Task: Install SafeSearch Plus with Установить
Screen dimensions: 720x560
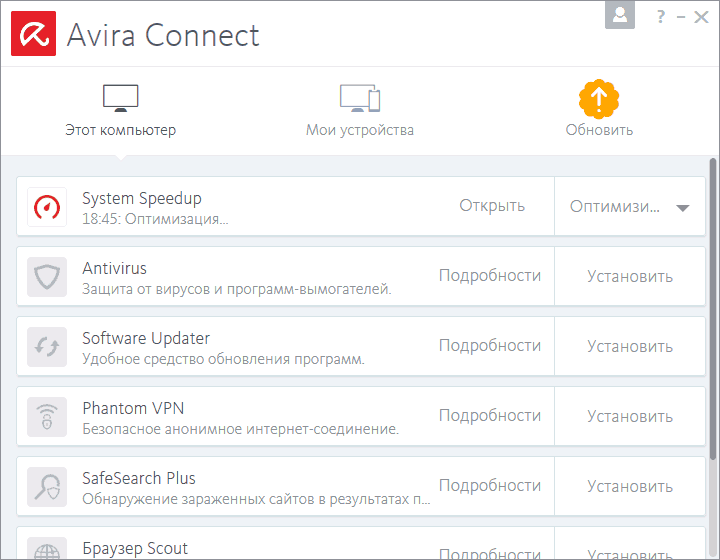Action: point(630,486)
